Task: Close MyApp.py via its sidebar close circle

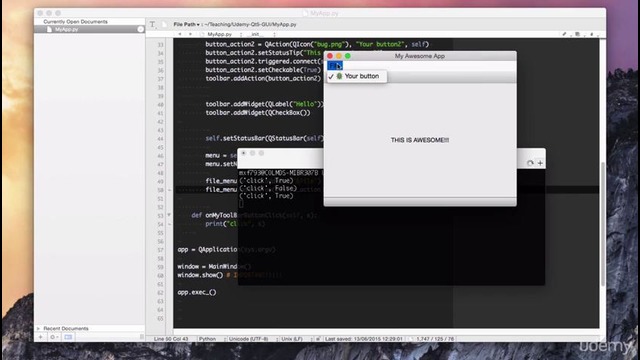Action: (140, 29)
